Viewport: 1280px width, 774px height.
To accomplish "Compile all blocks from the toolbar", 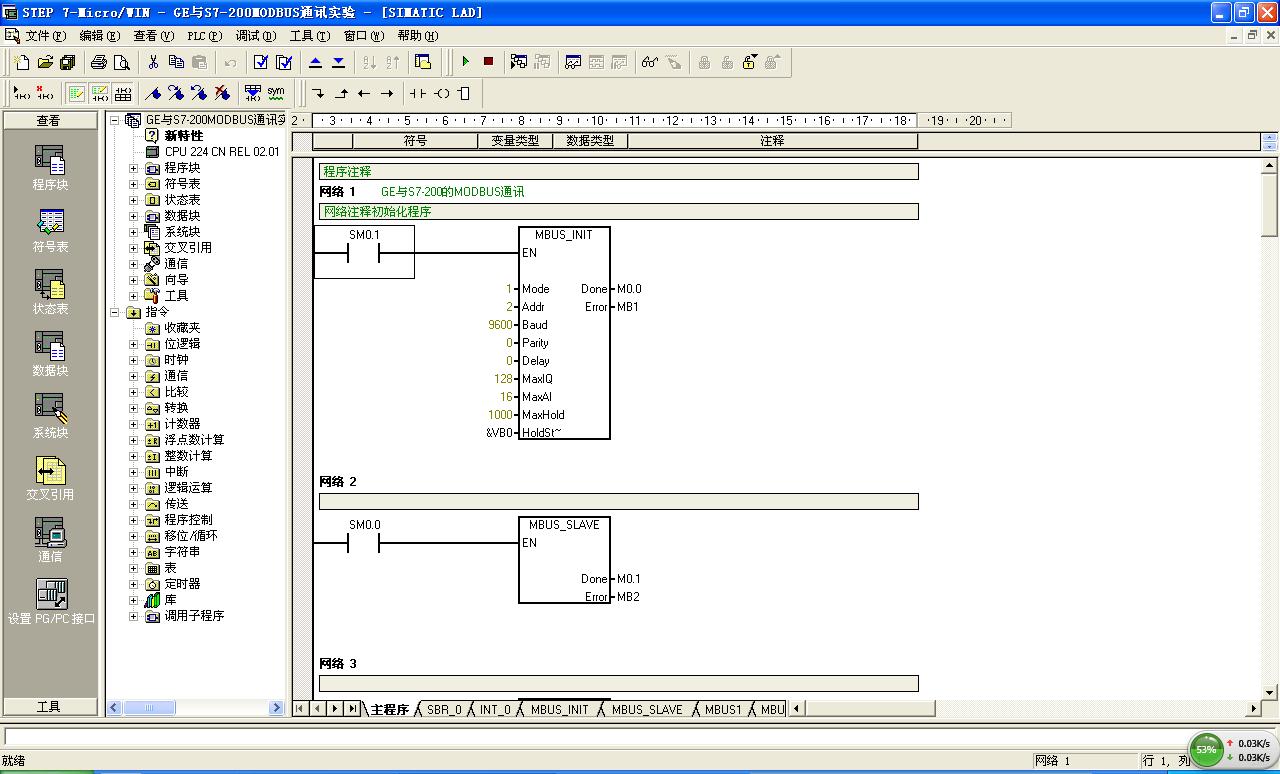I will click(x=284, y=62).
